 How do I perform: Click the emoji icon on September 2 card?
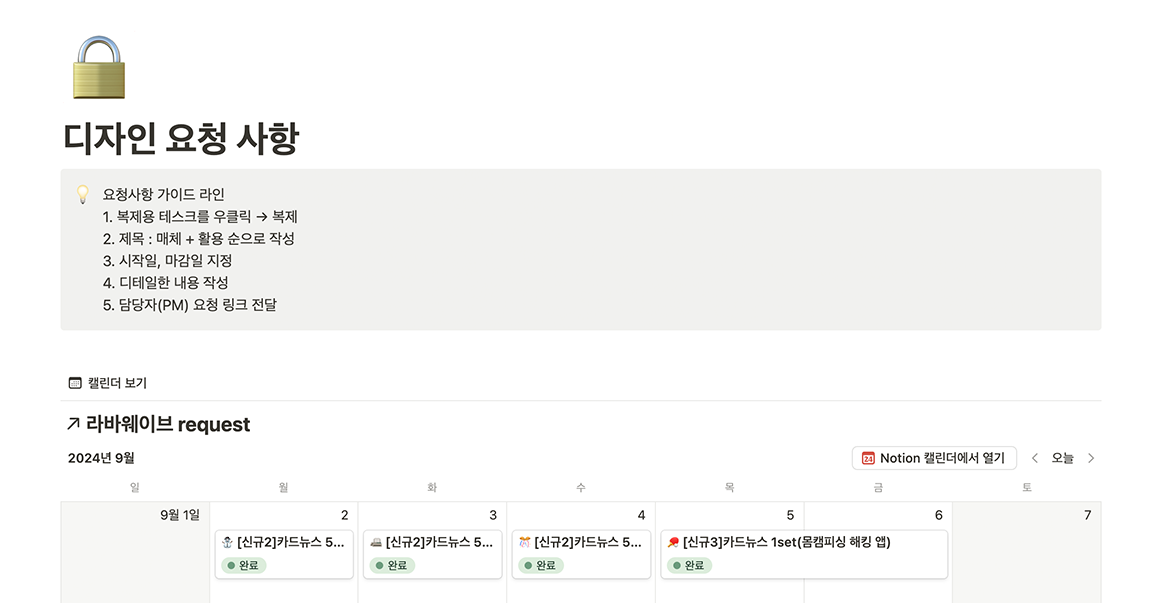pos(227,543)
